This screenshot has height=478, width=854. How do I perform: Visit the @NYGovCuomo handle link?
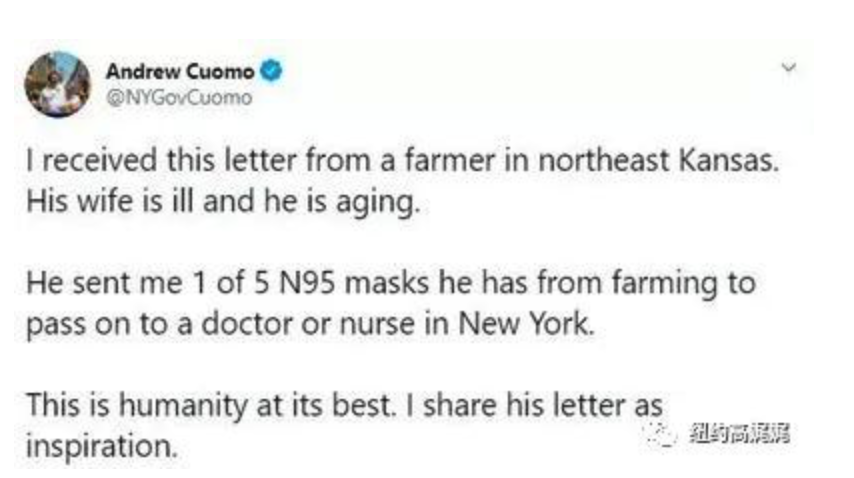coord(179,98)
